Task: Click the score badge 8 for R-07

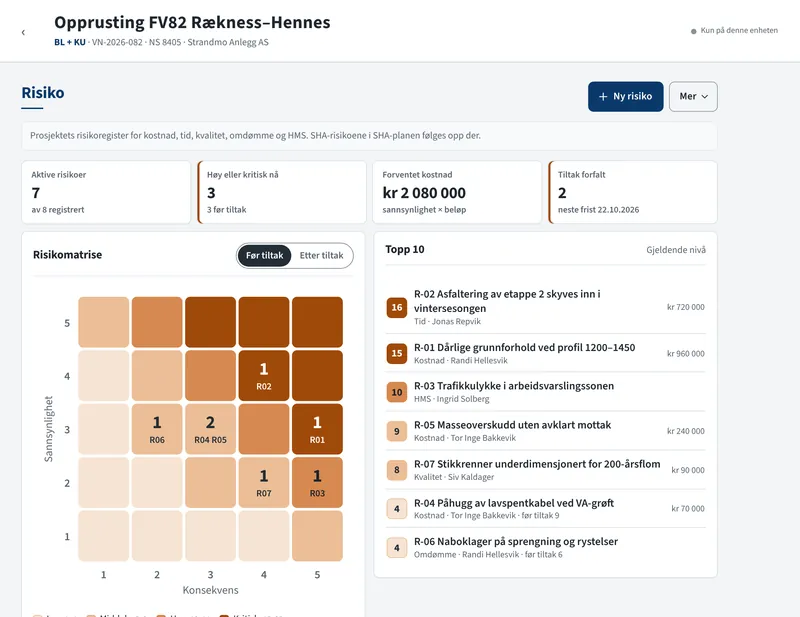Action: click(x=396, y=470)
